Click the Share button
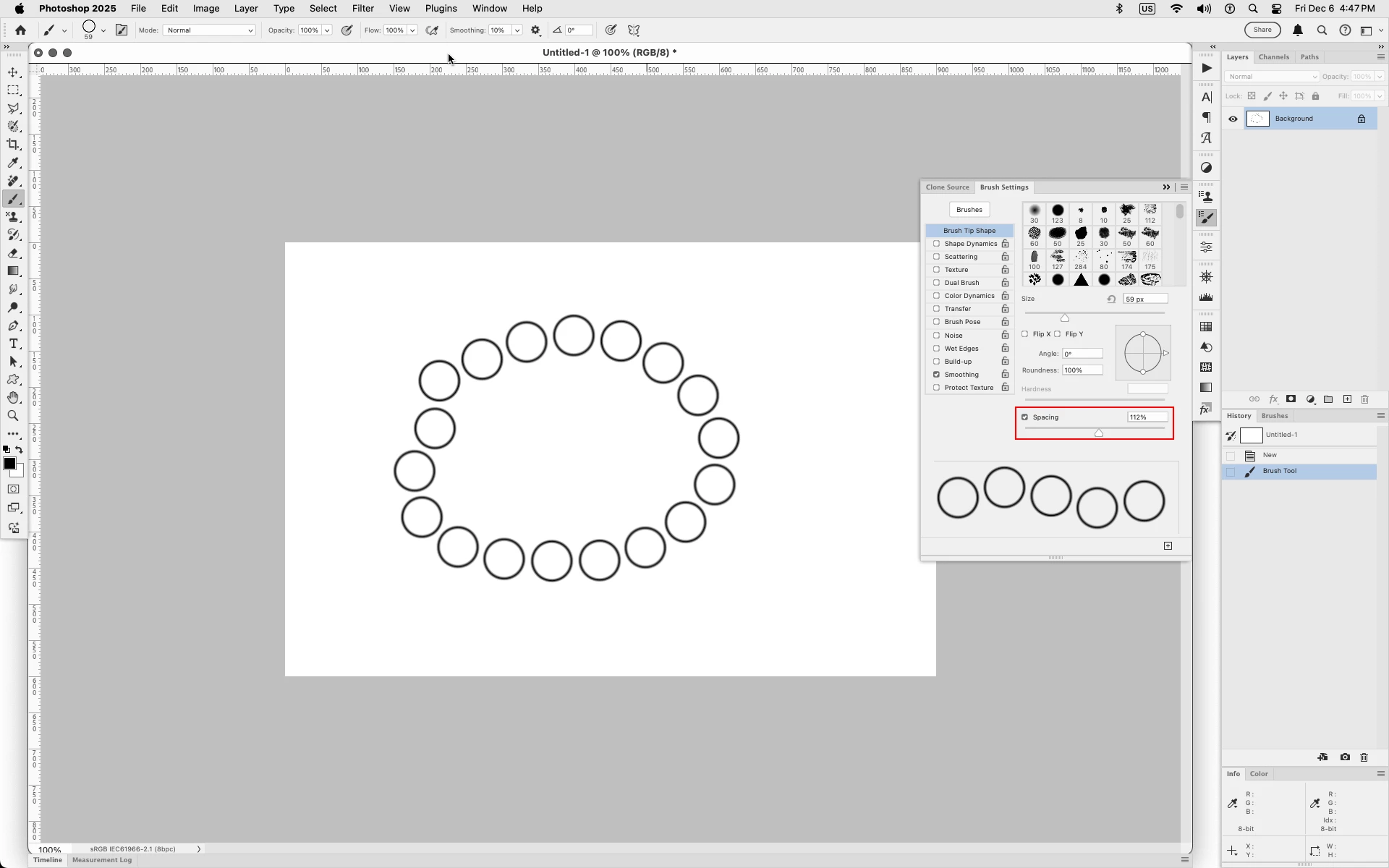1389x868 pixels. click(x=1262, y=30)
